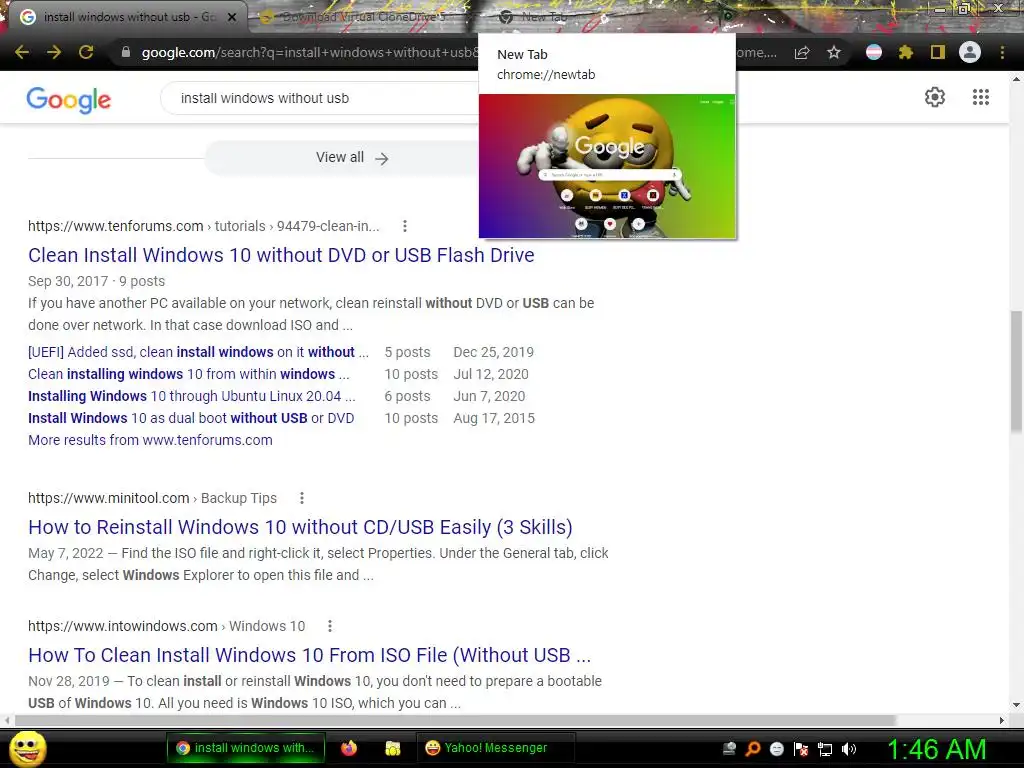Click the network monitor tray icon
Screen dimensions: 1024x768
825,749
